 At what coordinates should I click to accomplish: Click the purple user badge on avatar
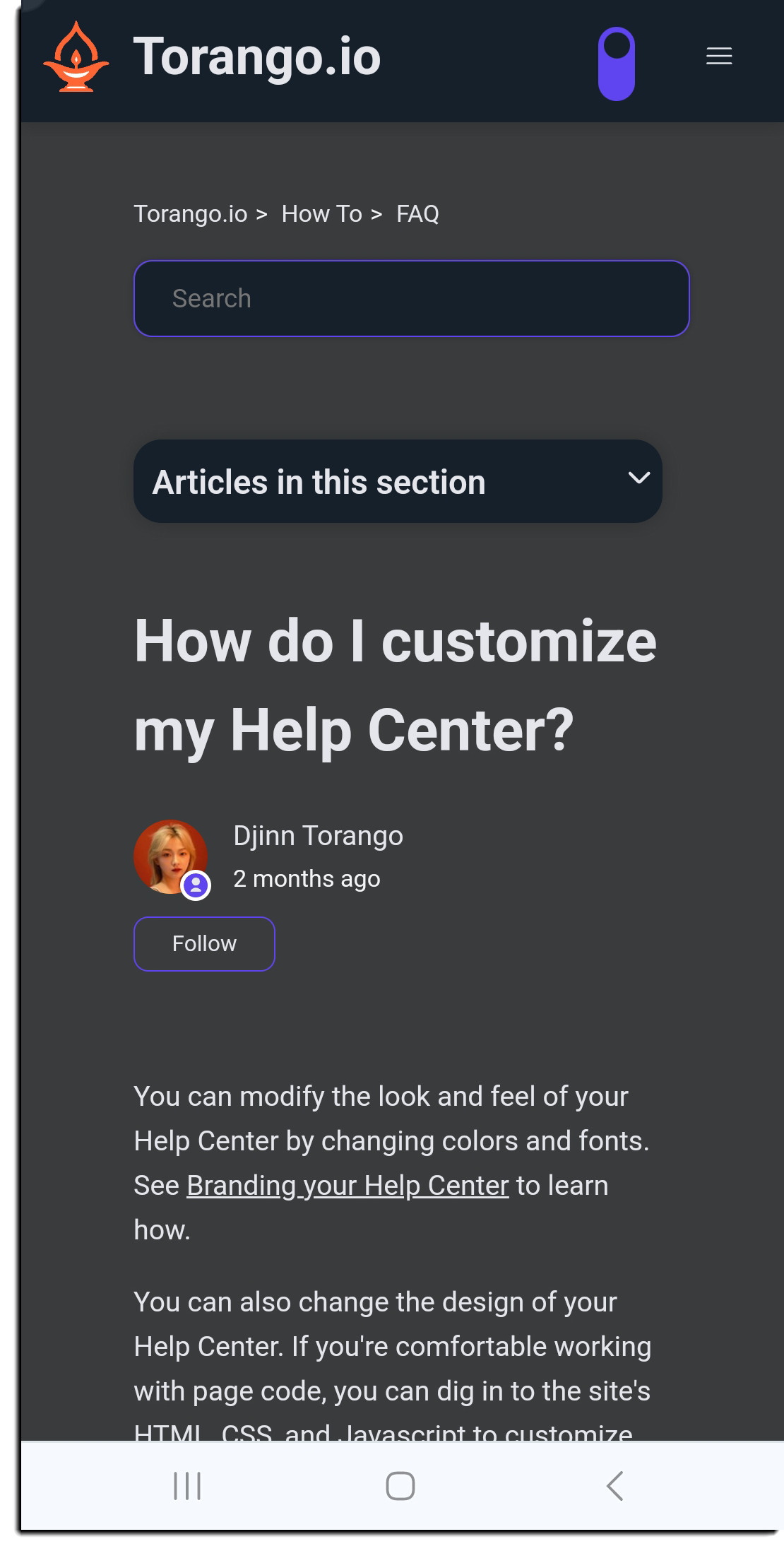click(196, 885)
